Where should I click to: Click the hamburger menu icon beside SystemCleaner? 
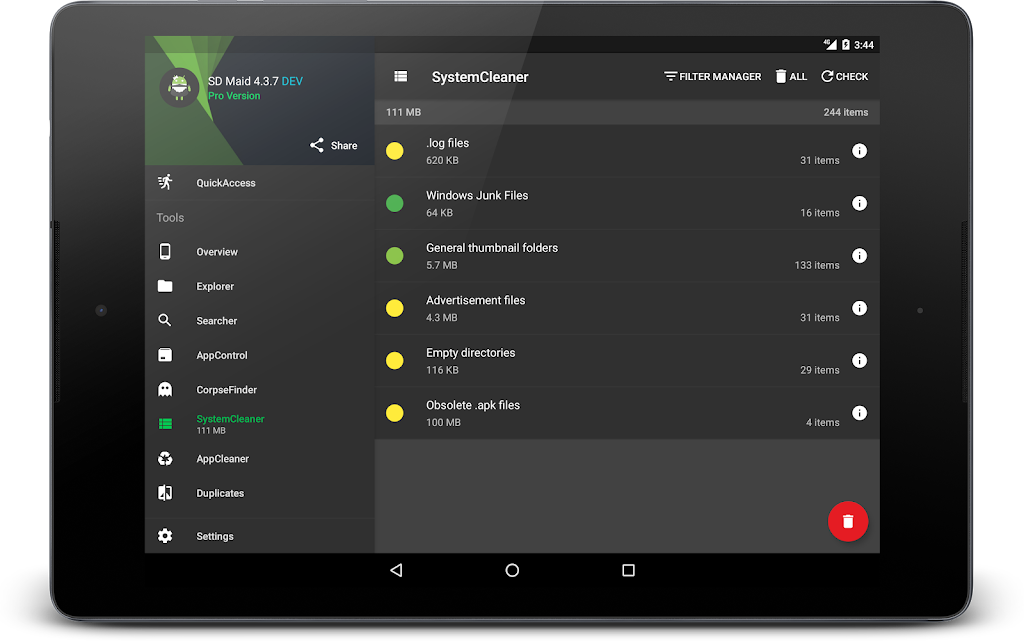[x=401, y=77]
